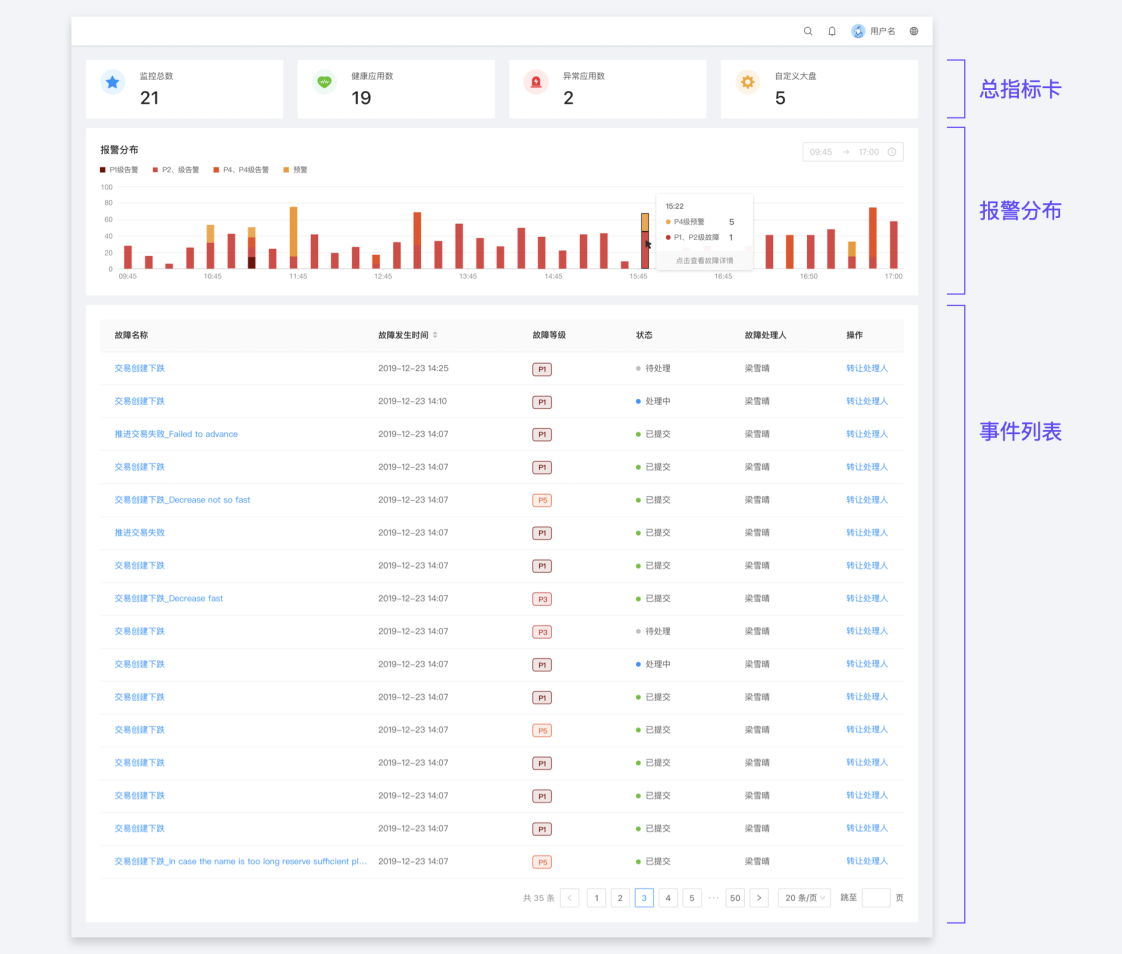The image size is (1122, 954).
Task: Toggle P4、P4级告警 legend item
Action: [241, 170]
